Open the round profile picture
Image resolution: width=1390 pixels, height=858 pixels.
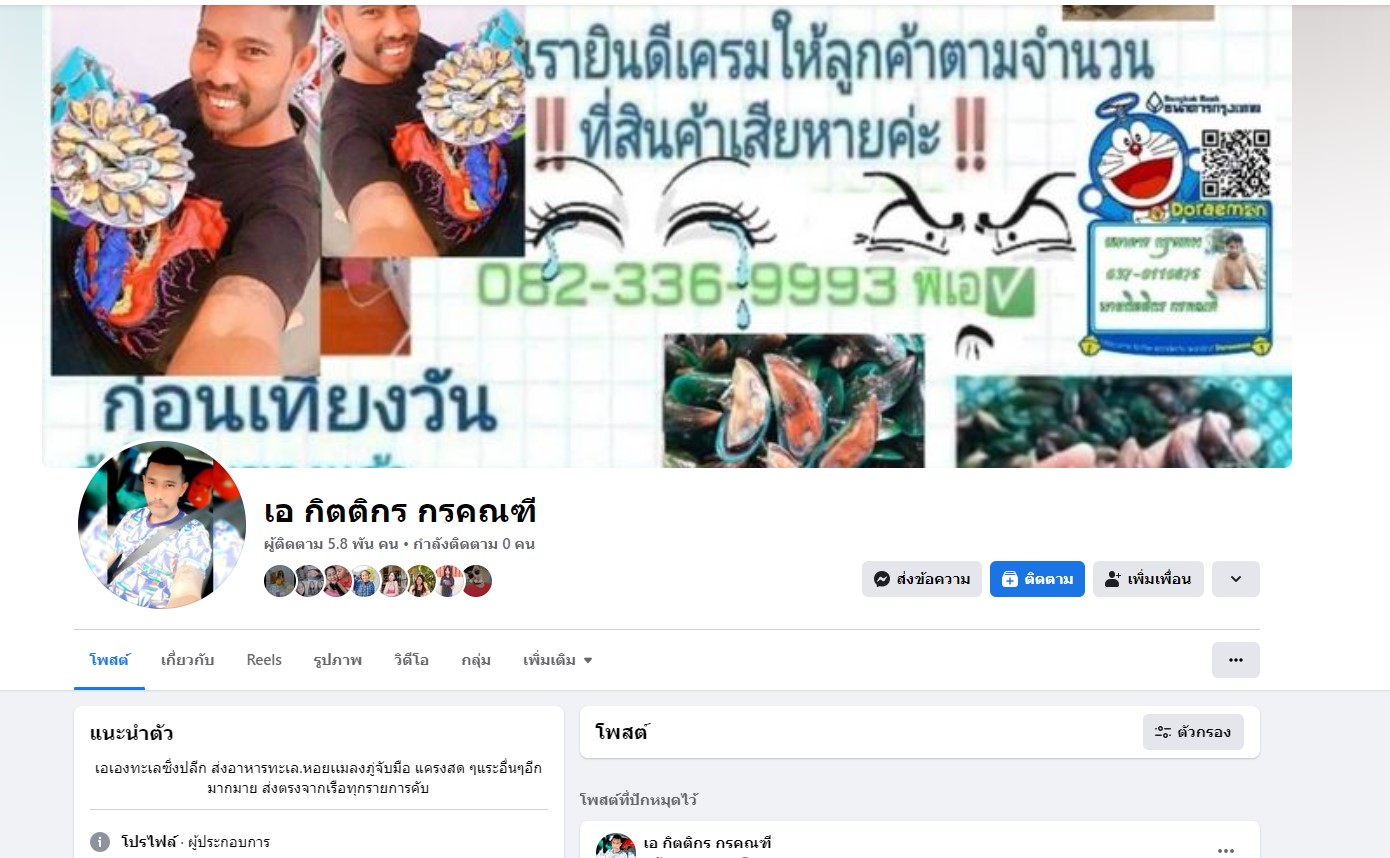point(162,525)
